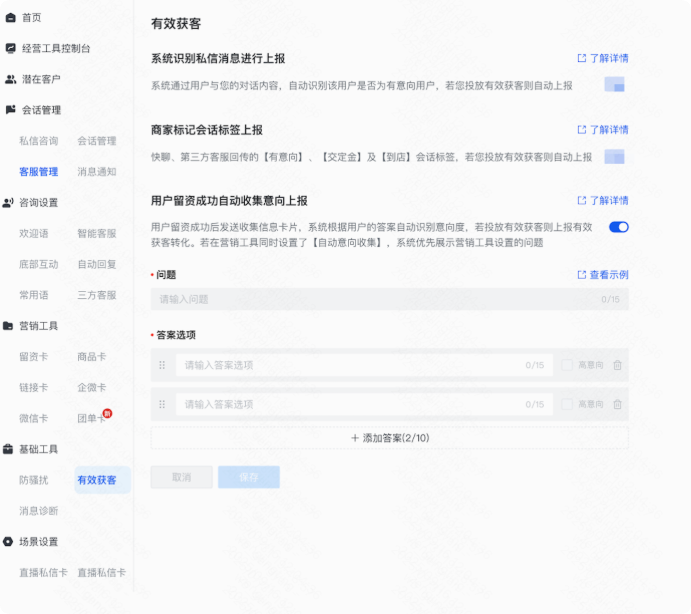Click the 经营工具控制台 chart icon
The height and width of the screenshot is (614, 691).
pos(11,48)
